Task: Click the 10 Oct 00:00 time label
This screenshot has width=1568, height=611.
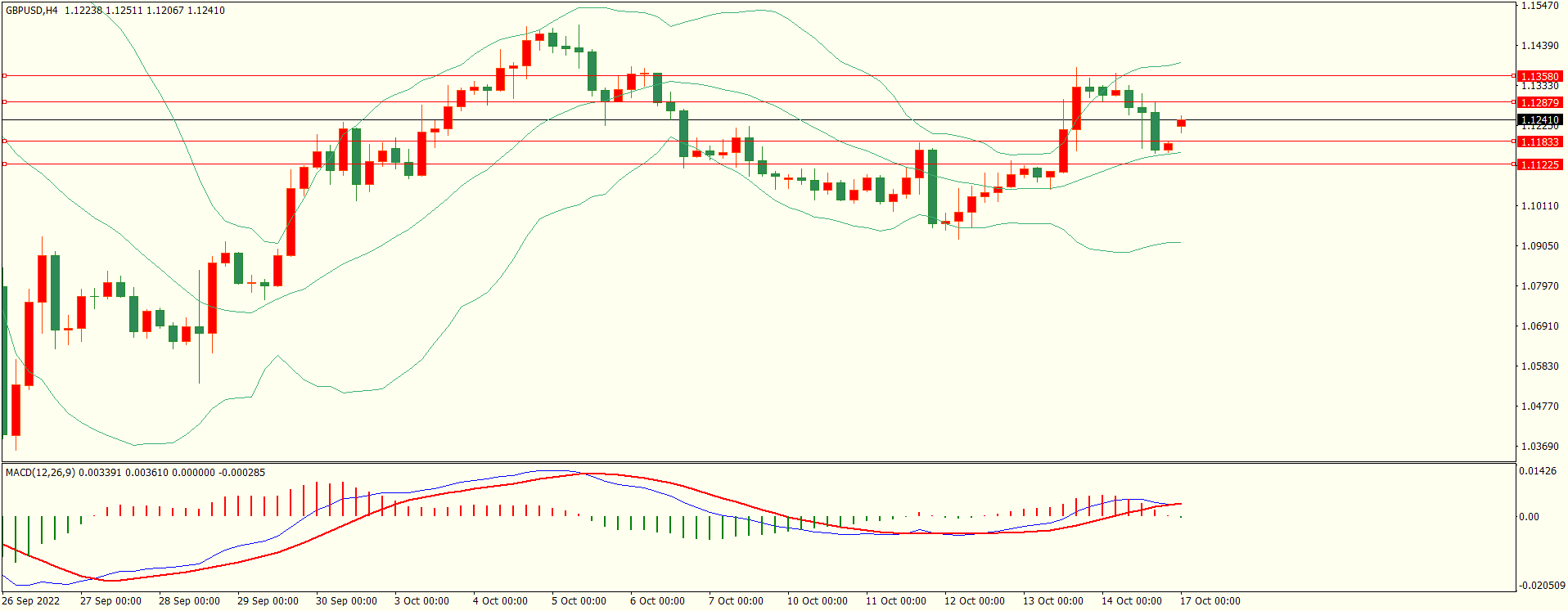Action: click(x=818, y=601)
